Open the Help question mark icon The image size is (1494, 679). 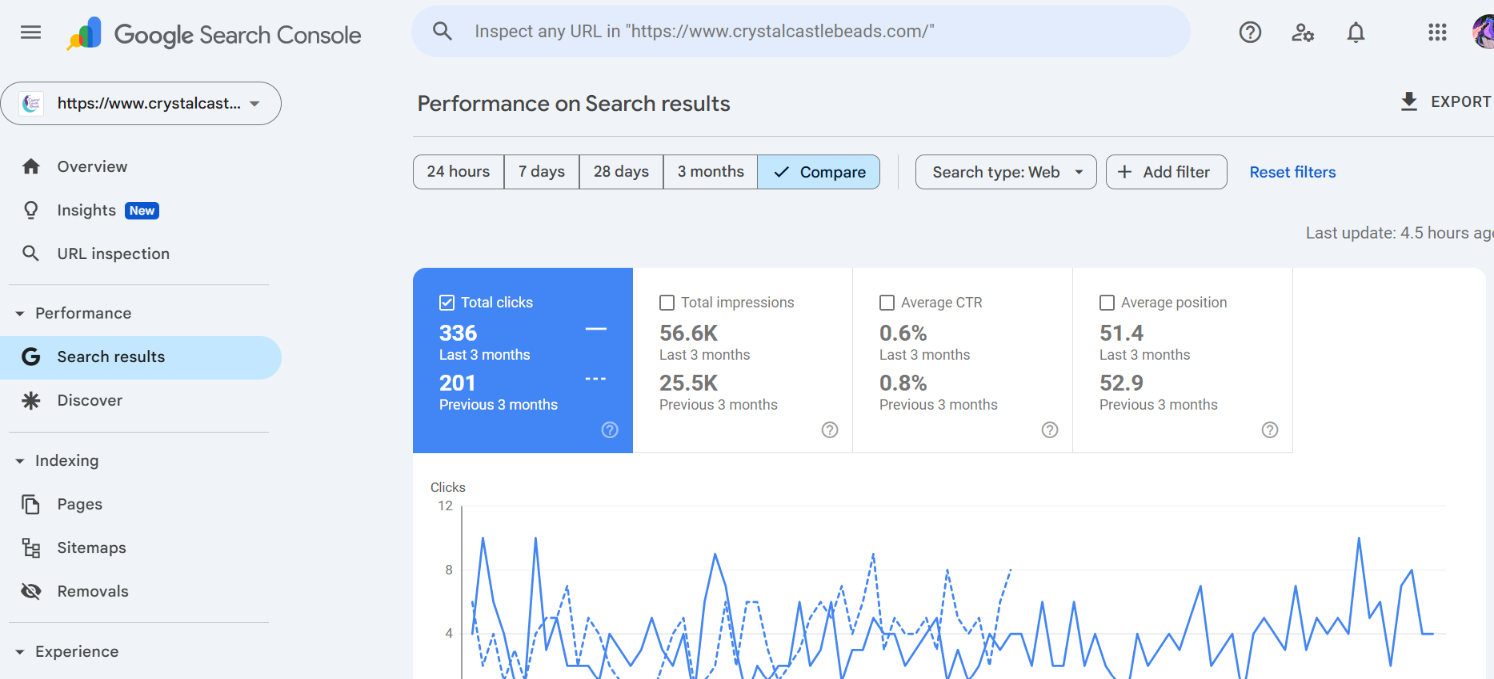pyautogui.click(x=1250, y=32)
